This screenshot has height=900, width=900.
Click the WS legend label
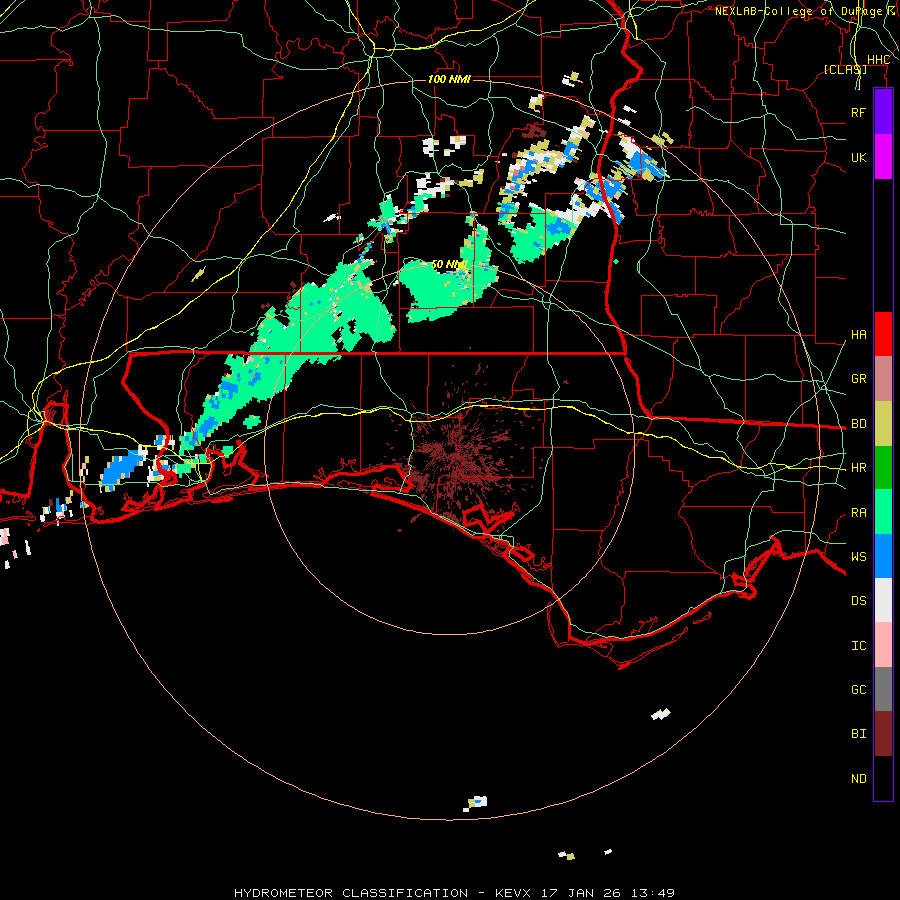point(858,557)
